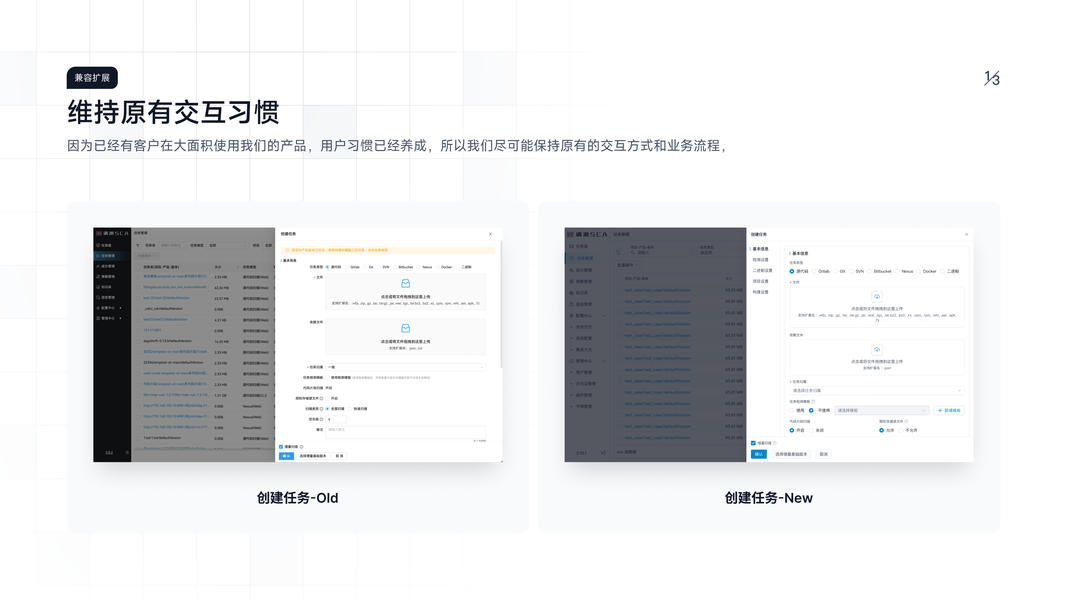Open the 批量操作 dropdown in New screenshot

(627, 265)
